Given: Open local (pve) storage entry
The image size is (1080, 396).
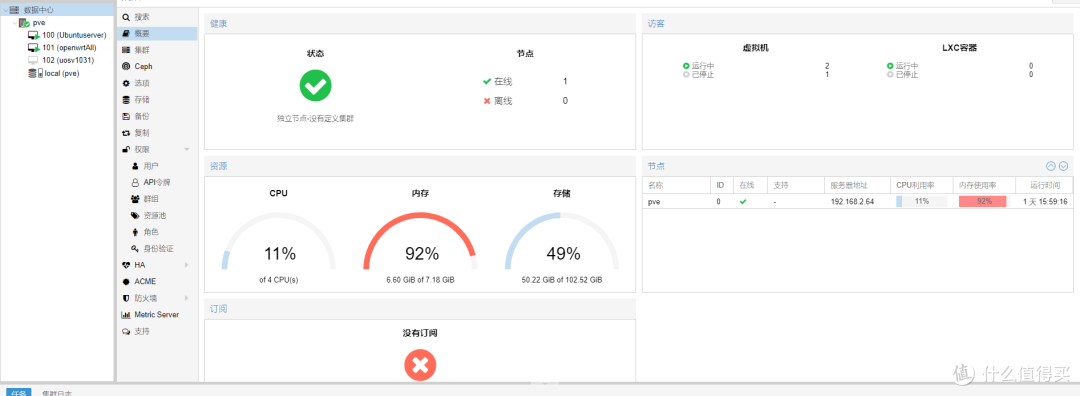Looking at the screenshot, I should click(62, 72).
